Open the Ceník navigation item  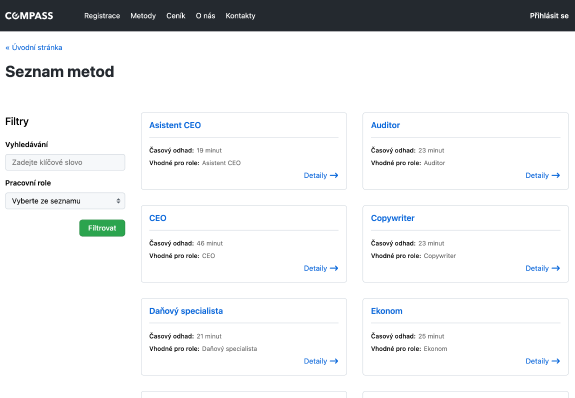click(x=176, y=16)
